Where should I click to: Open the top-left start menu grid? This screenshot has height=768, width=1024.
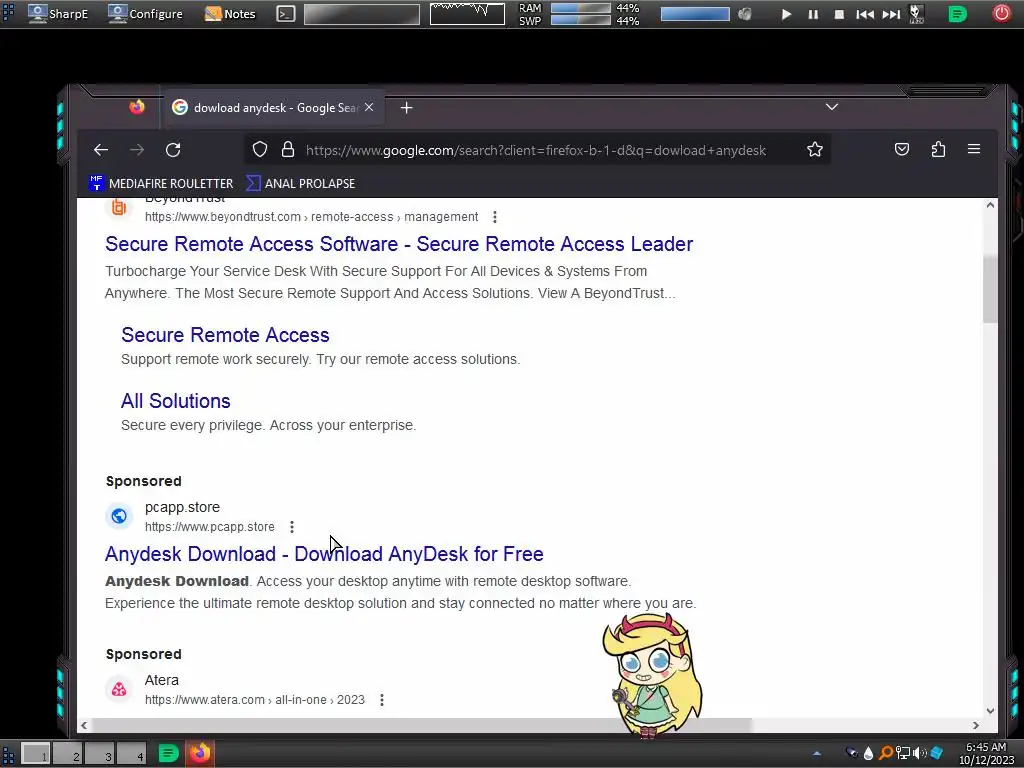click(x=8, y=13)
